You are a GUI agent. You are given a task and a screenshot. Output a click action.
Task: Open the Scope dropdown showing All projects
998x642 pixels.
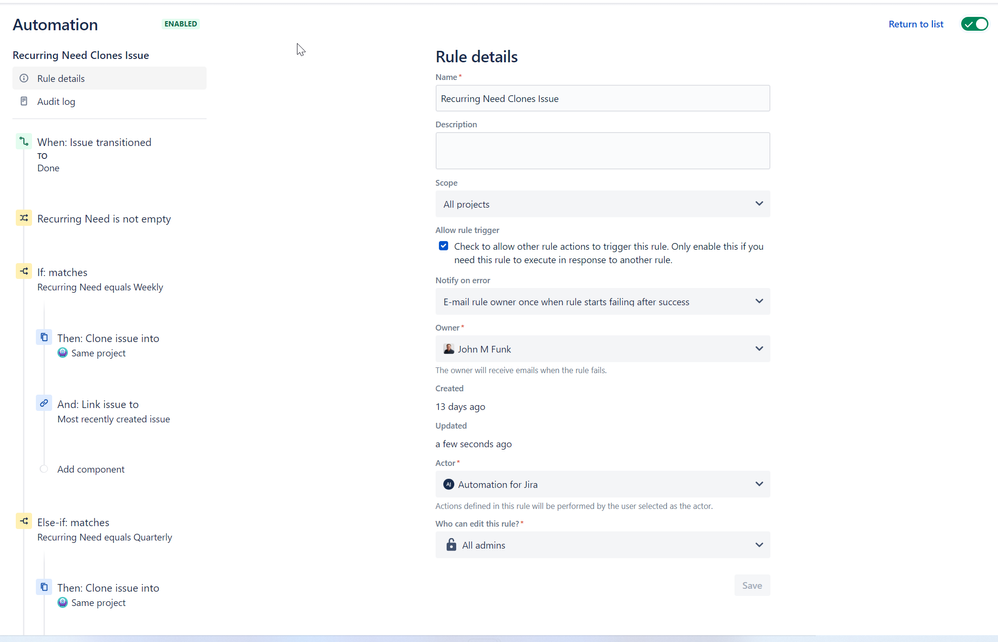[602, 204]
